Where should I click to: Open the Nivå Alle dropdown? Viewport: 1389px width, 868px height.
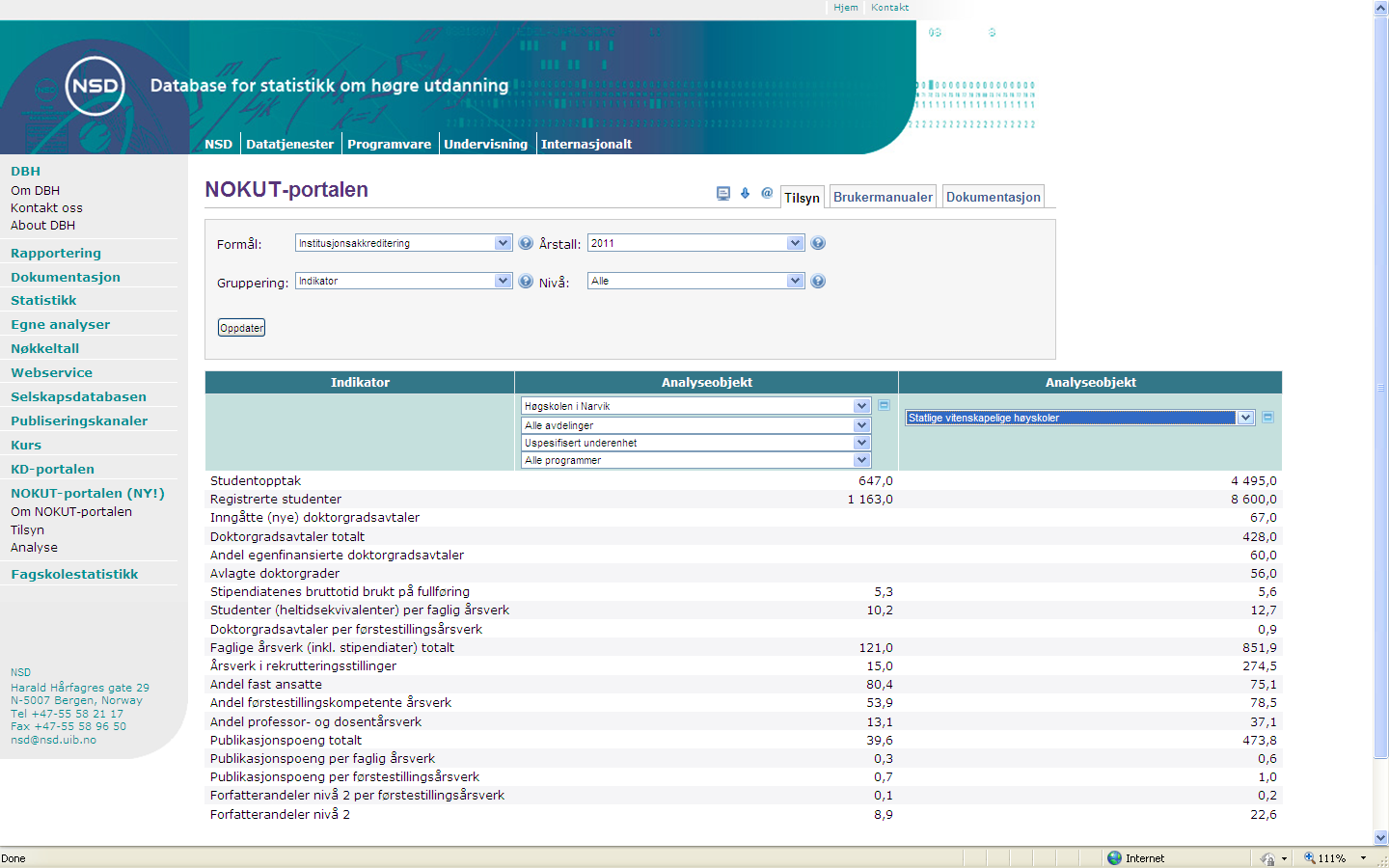(695, 281)
